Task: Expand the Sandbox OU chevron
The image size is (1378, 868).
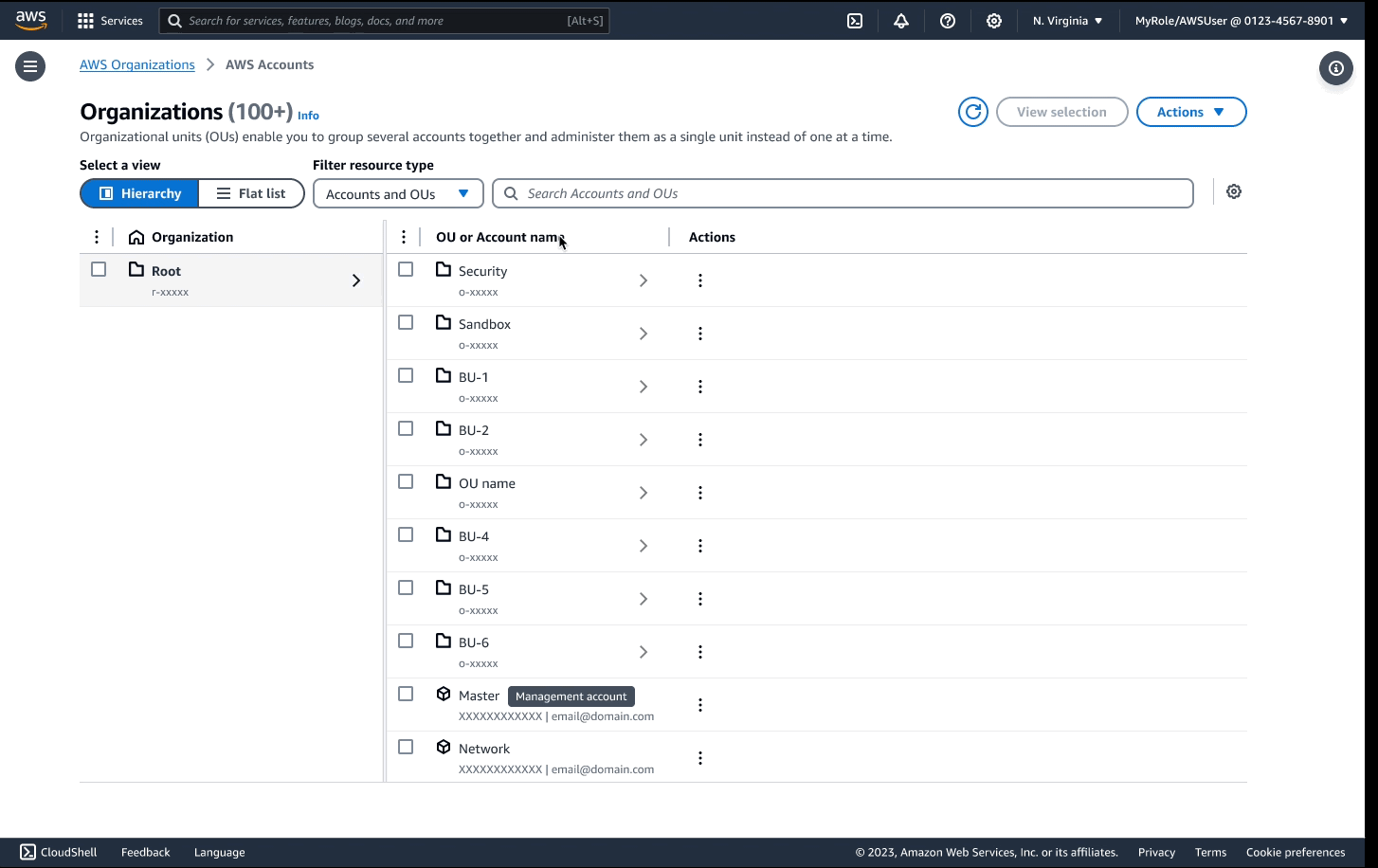Action: 644,334
